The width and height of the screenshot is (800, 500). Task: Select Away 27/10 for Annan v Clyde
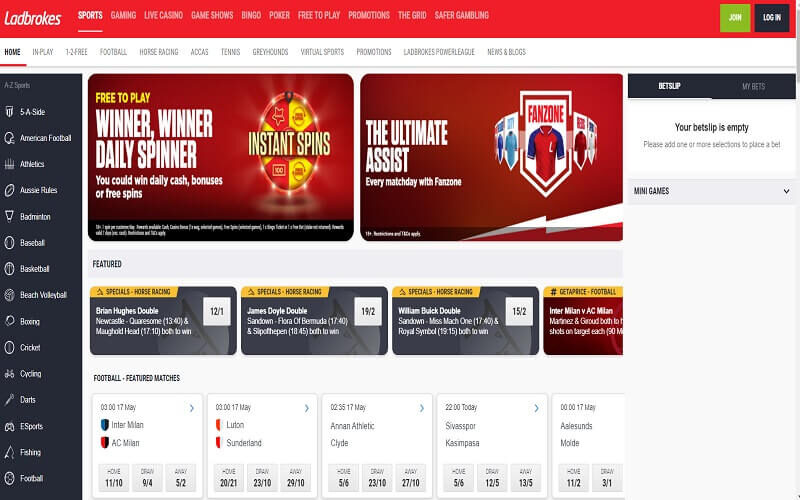411,478
